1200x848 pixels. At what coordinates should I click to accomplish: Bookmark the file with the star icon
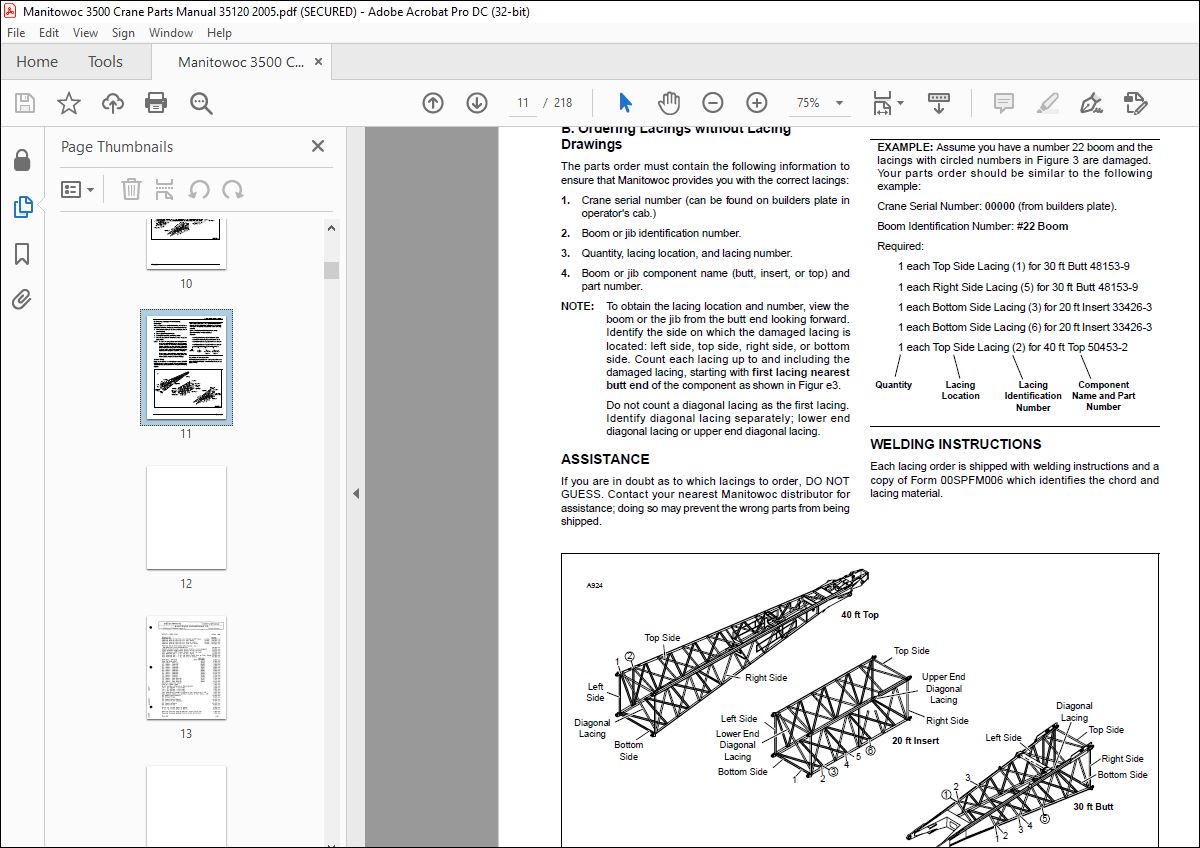[69, 103]
